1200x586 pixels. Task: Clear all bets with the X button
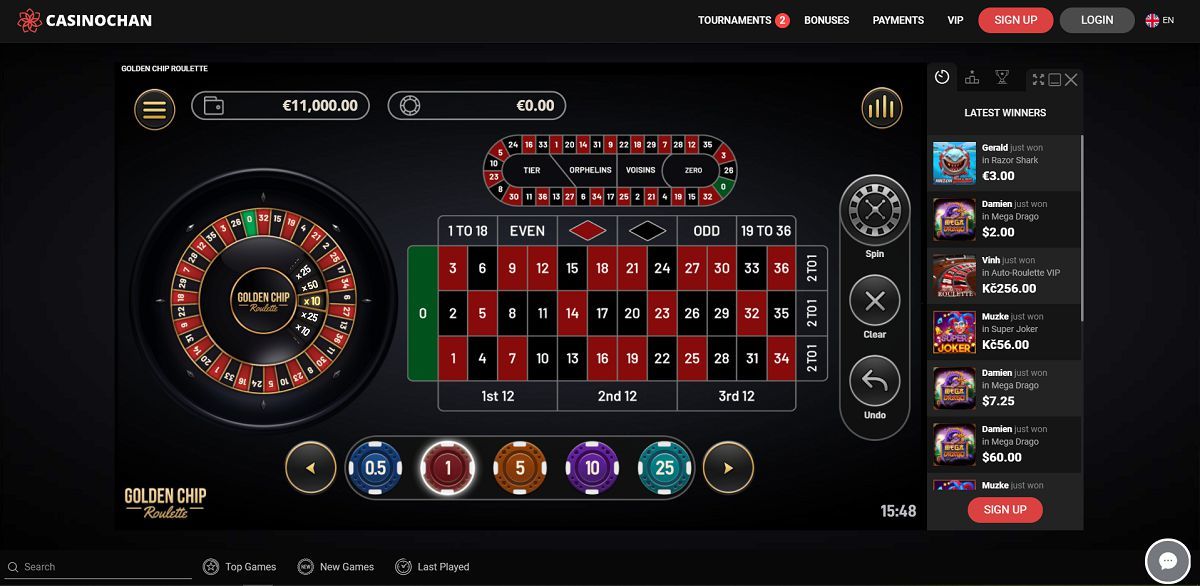pyautogui.click(x=874, y=301)
